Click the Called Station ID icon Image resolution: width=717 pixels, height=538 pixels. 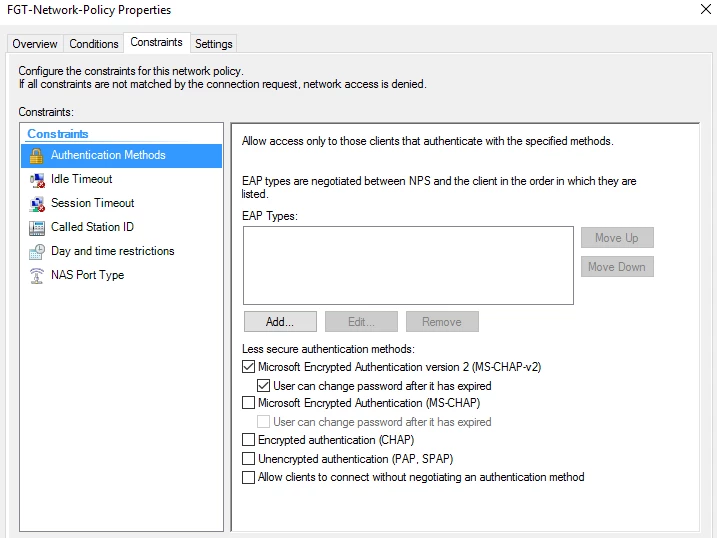pos(37,228)
